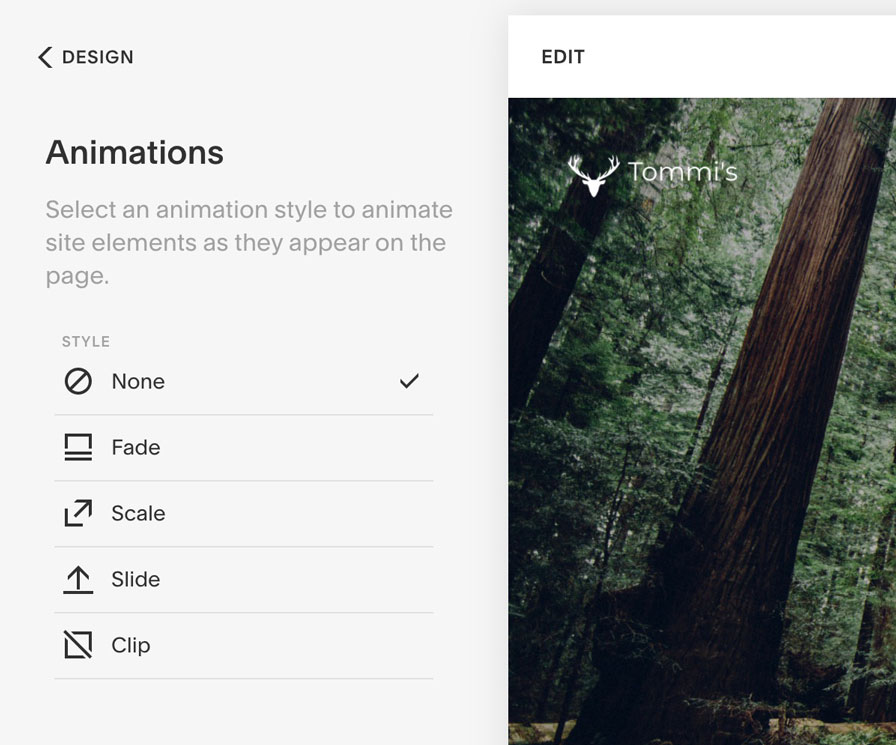Pick the Clip animation option
This screenshot has width=896, height=745.
pos(244,646)
